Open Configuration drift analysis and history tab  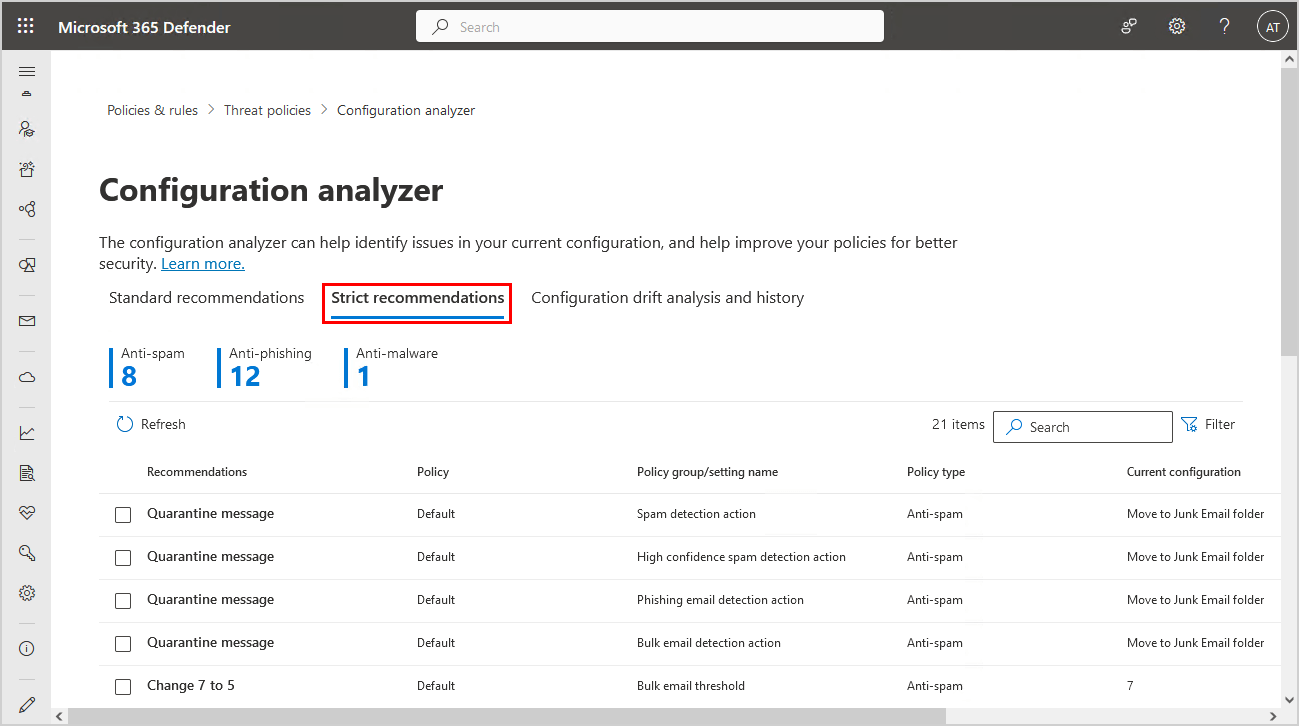point(667,298)
